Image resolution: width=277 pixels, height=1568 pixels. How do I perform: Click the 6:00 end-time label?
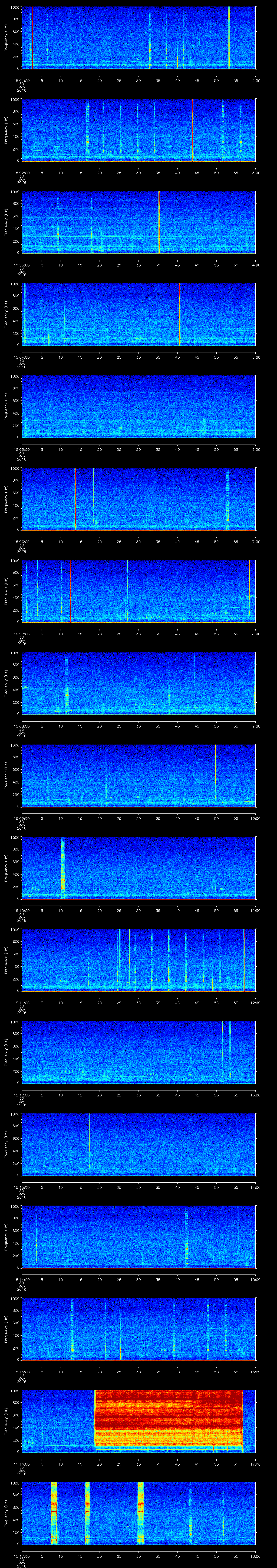(256, 449)
